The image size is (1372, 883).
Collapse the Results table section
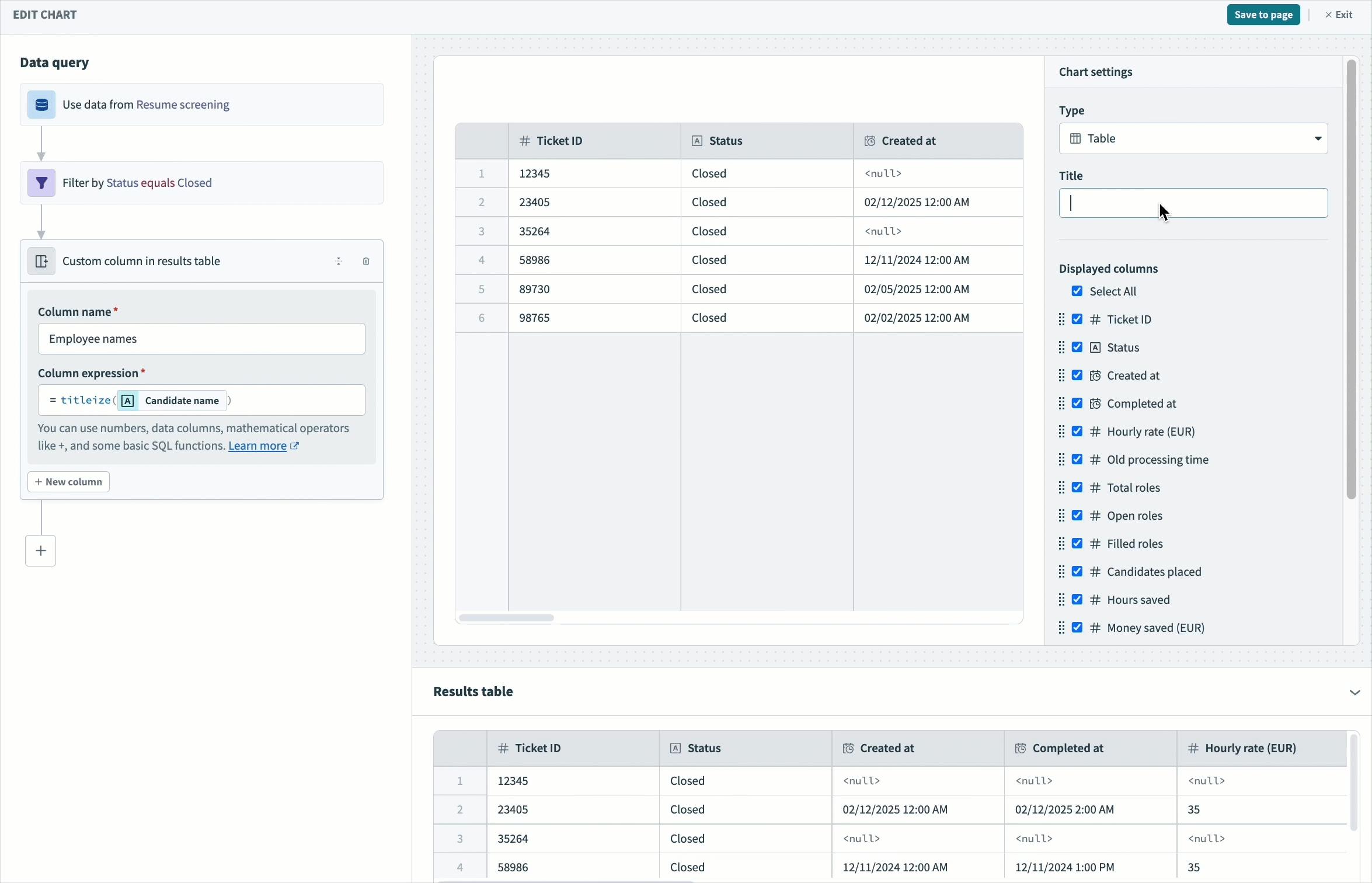tap(1355, 692)
